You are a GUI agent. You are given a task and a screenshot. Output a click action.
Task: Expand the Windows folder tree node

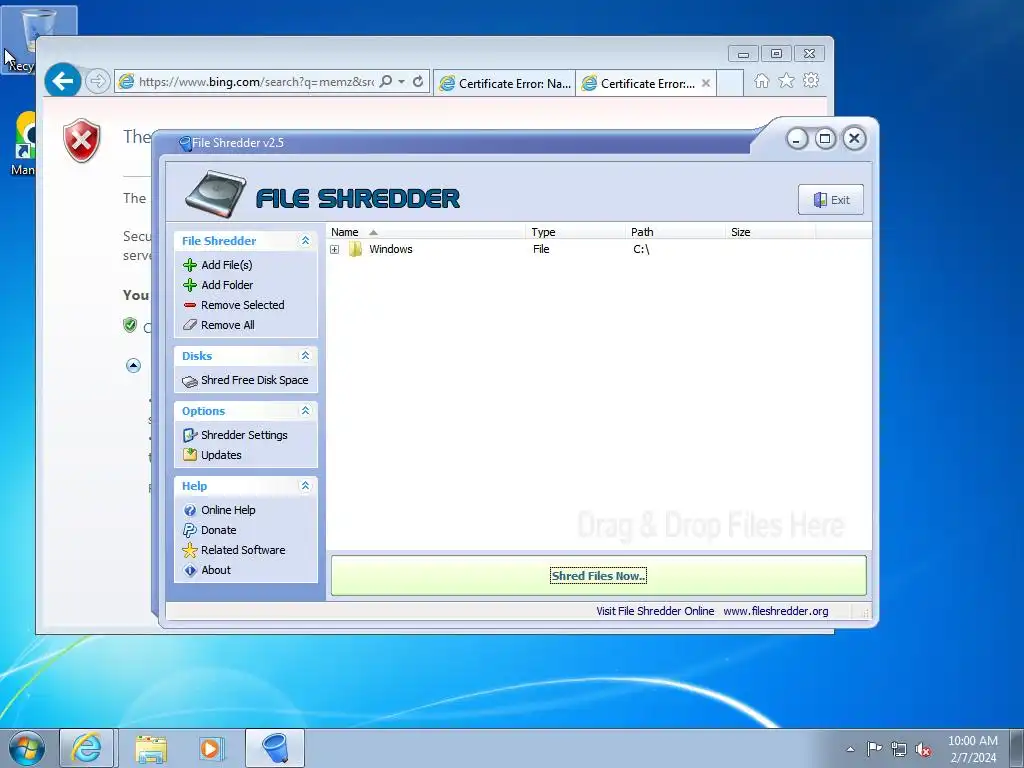334,249
